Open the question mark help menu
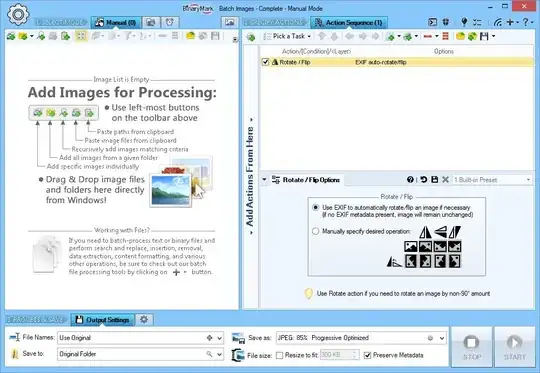 pyautogui.click(x=527, y=22)
